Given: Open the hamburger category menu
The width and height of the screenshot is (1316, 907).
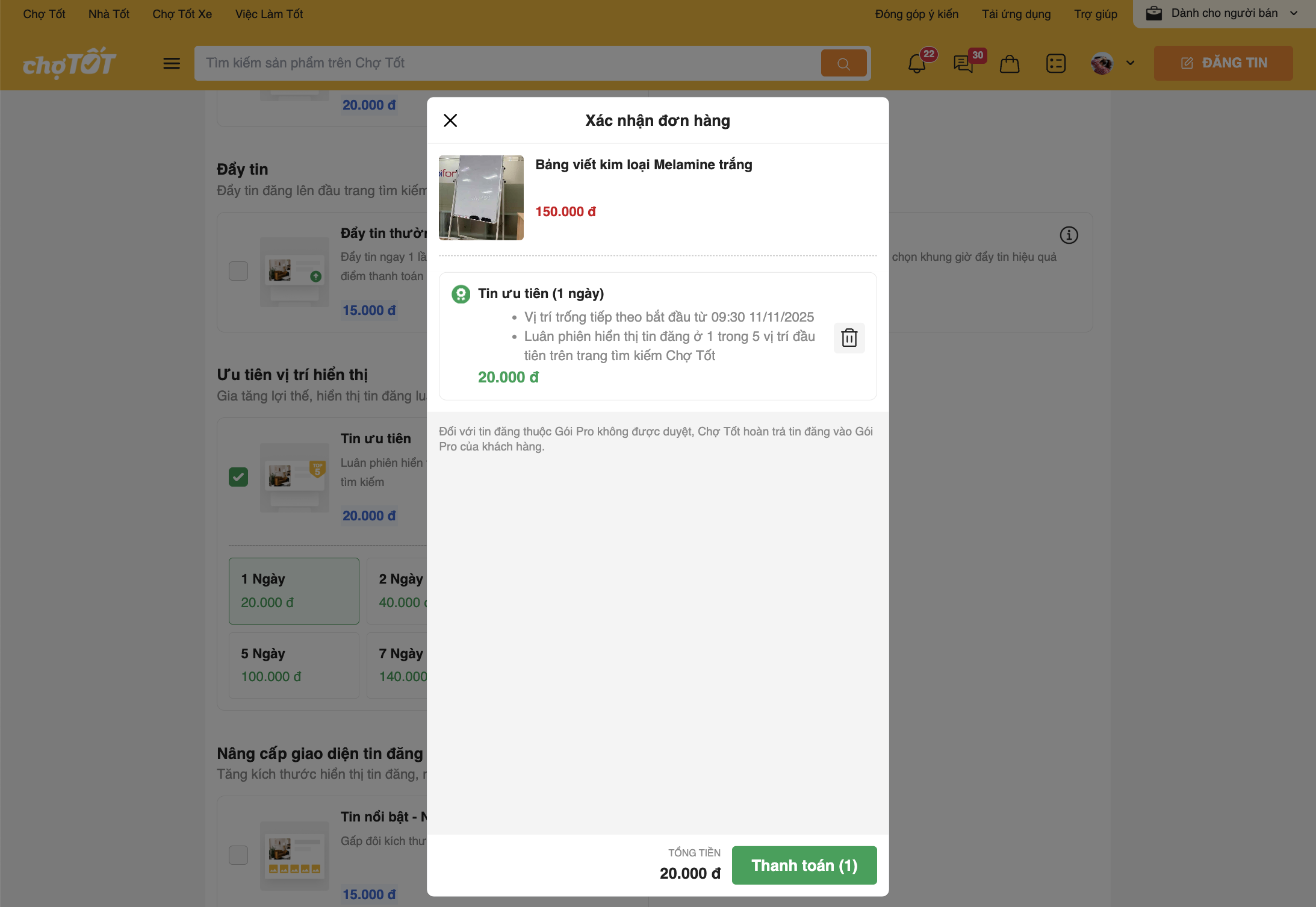Looking at the screenshot, I should pos(172,63).
